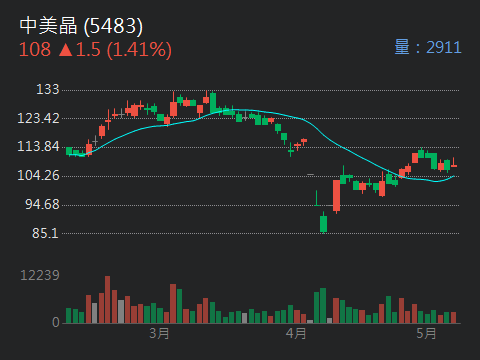Click the cyan moving average line peak
The height and width of the screenshot is (360, 480).
tap(233, 110)
